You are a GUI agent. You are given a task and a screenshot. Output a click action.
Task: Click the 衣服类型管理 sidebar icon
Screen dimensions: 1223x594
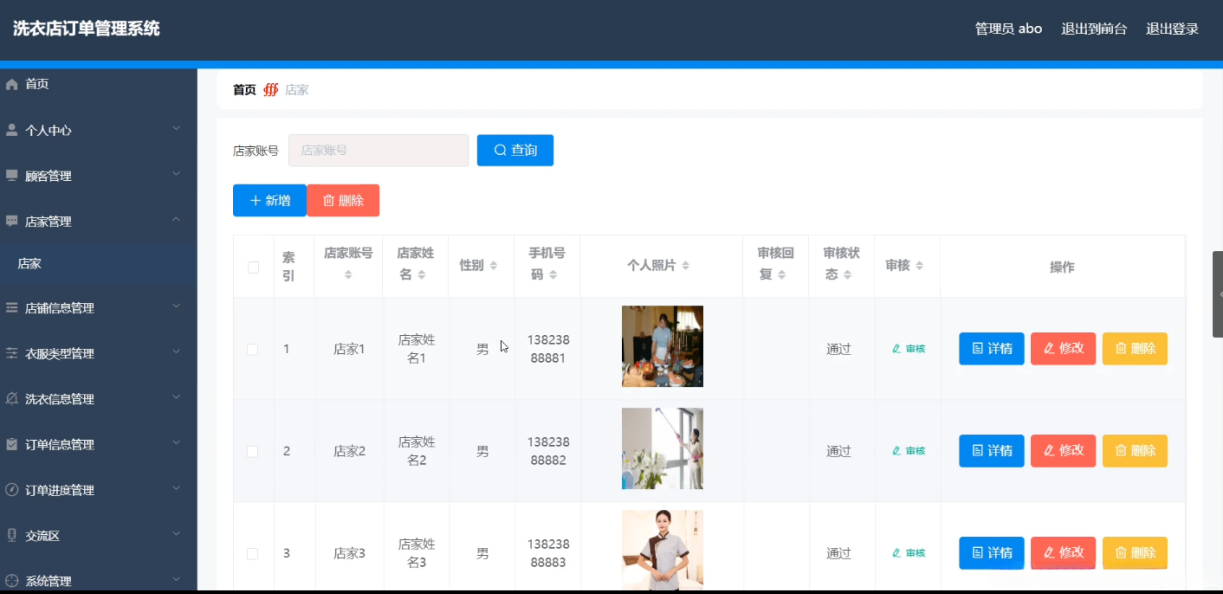[12, 353]
